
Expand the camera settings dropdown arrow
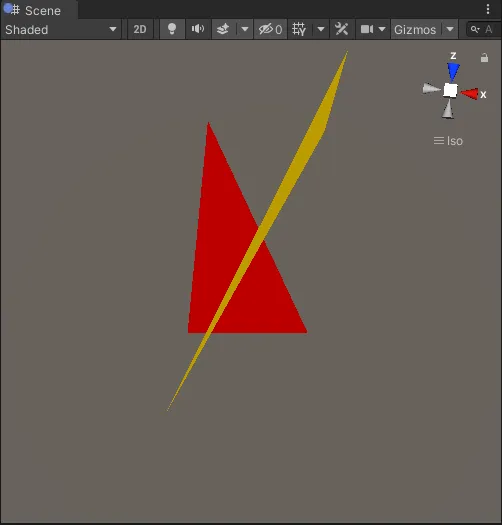[x=382, y=29]
